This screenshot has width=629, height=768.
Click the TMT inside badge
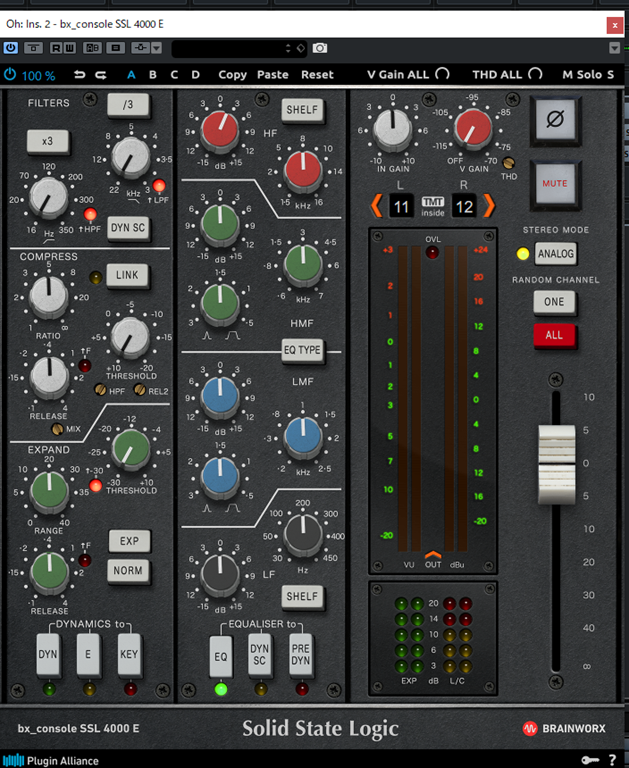[x=433, y=206]
